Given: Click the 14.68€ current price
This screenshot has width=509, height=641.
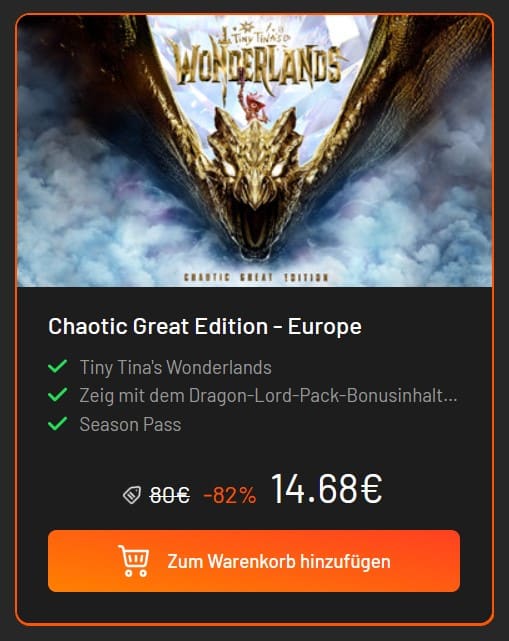Looking at the screenshot, I should pos(327,489).
